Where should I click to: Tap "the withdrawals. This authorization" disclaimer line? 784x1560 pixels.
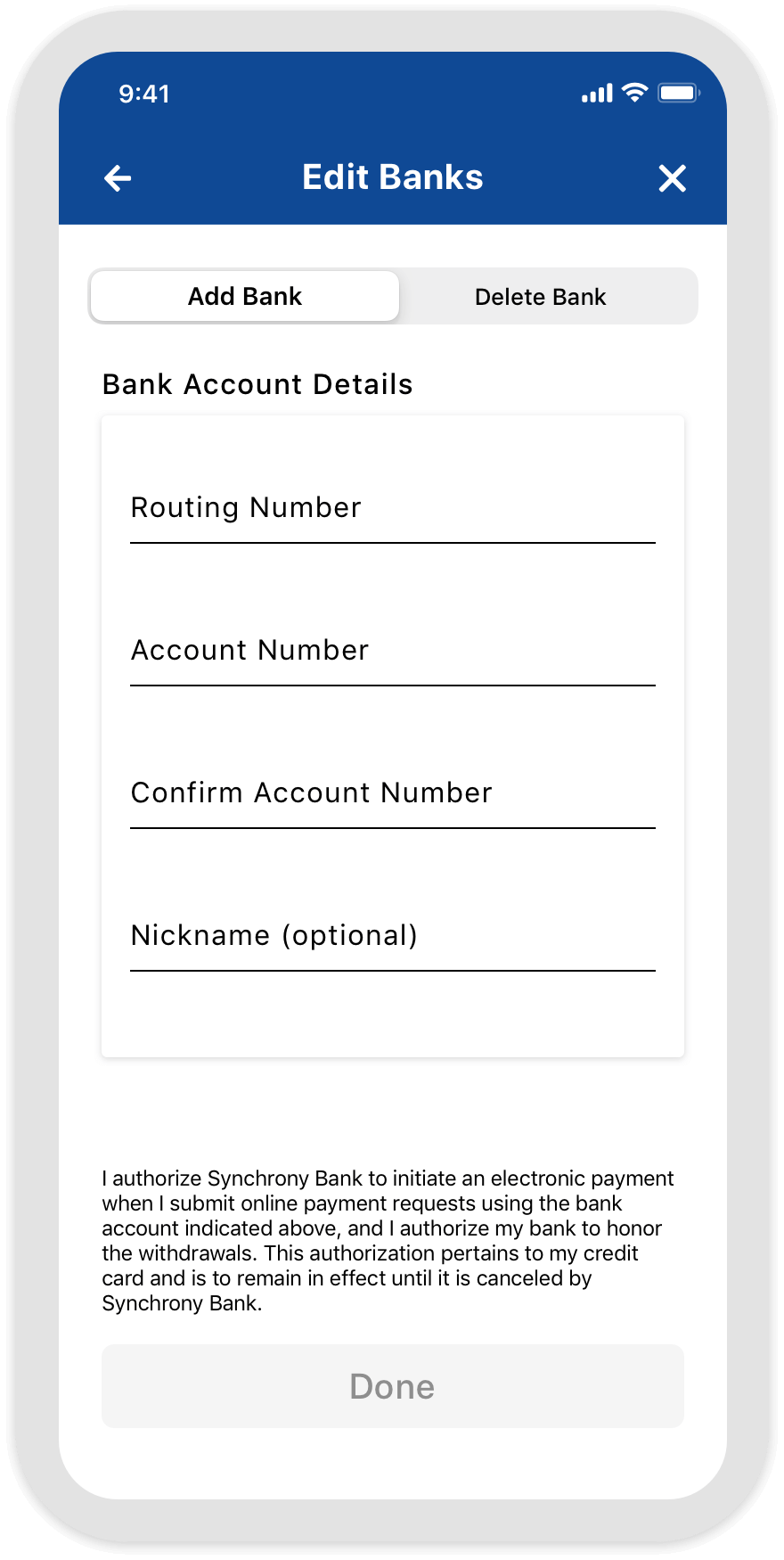[x=370, y=1253]
